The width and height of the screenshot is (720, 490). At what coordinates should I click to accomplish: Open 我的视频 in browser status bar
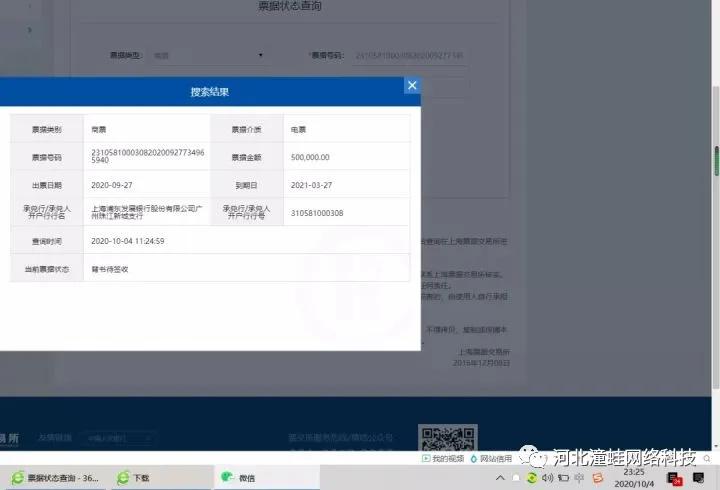(x=443, y=458)
